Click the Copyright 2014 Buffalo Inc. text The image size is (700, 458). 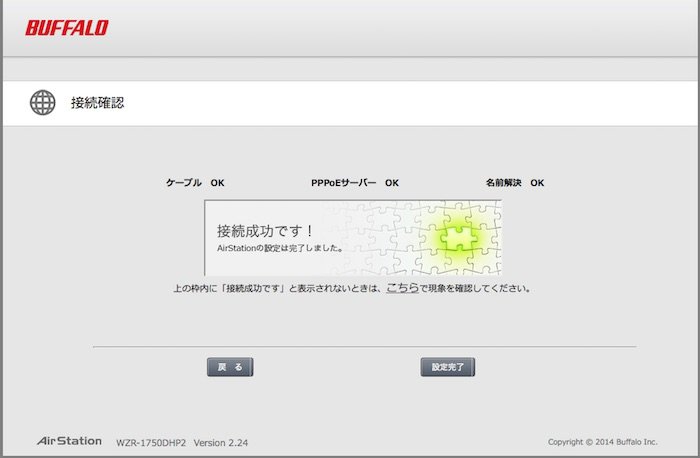pos(603,442)
